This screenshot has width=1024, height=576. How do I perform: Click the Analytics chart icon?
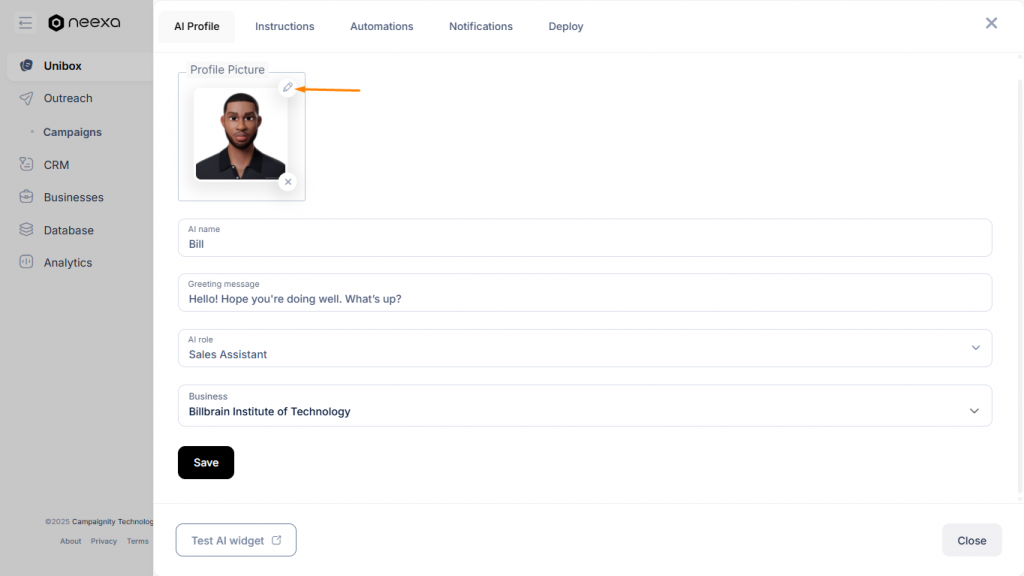pos(26,262)
